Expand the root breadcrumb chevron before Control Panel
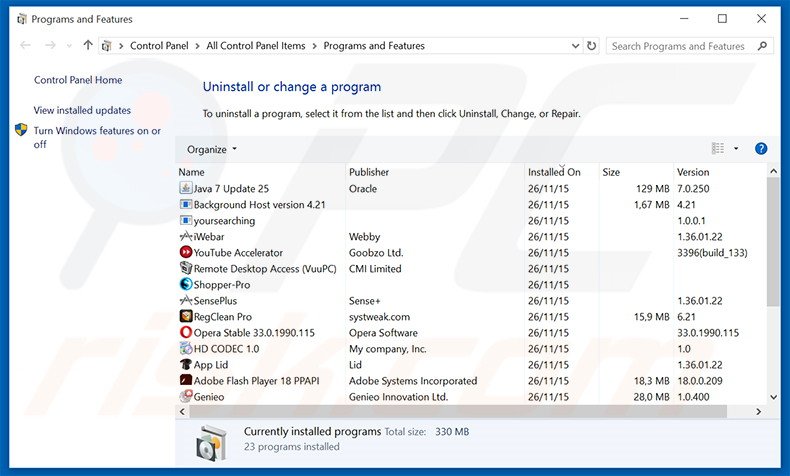Image resolution: width=790 pixels, height=476 pixels. tap(121, 46)
